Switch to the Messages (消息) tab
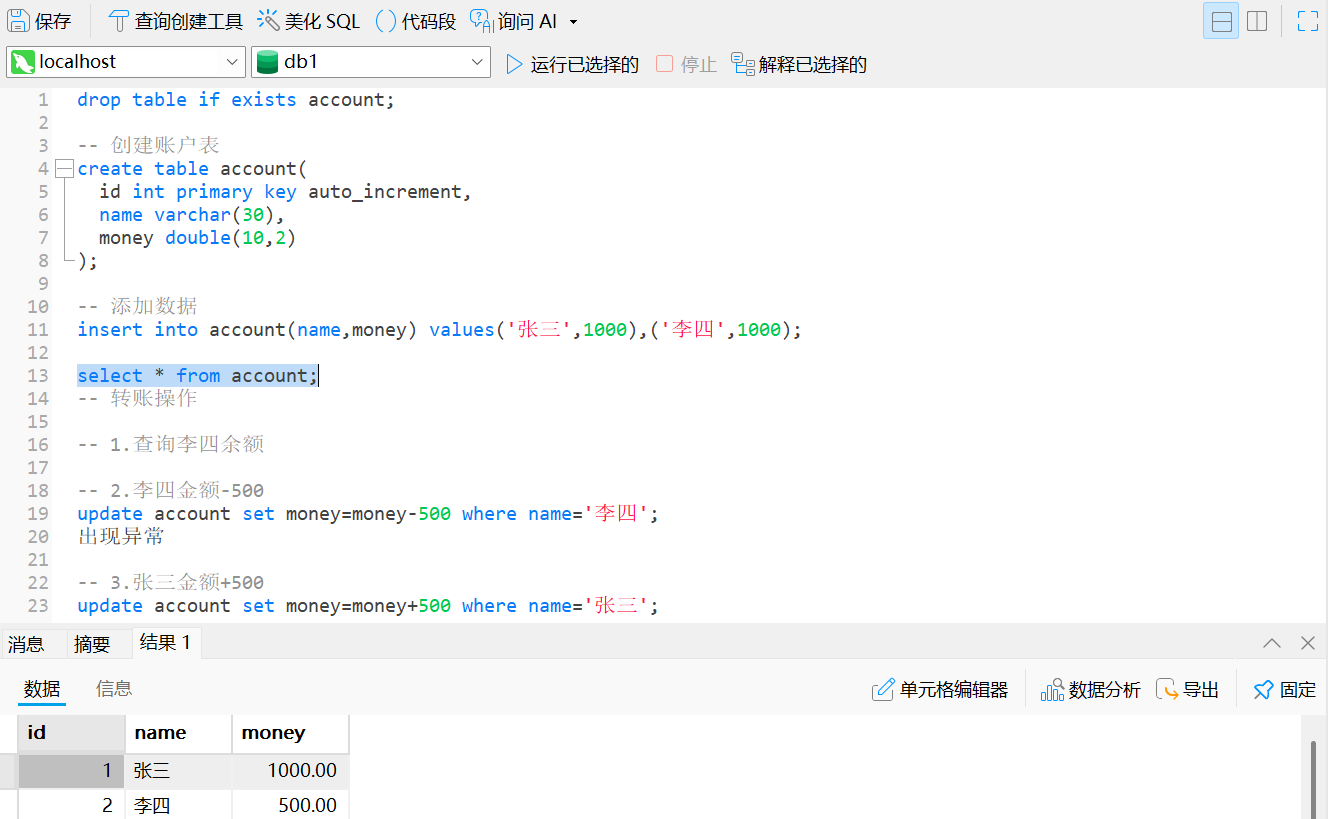 coord(26,644)
